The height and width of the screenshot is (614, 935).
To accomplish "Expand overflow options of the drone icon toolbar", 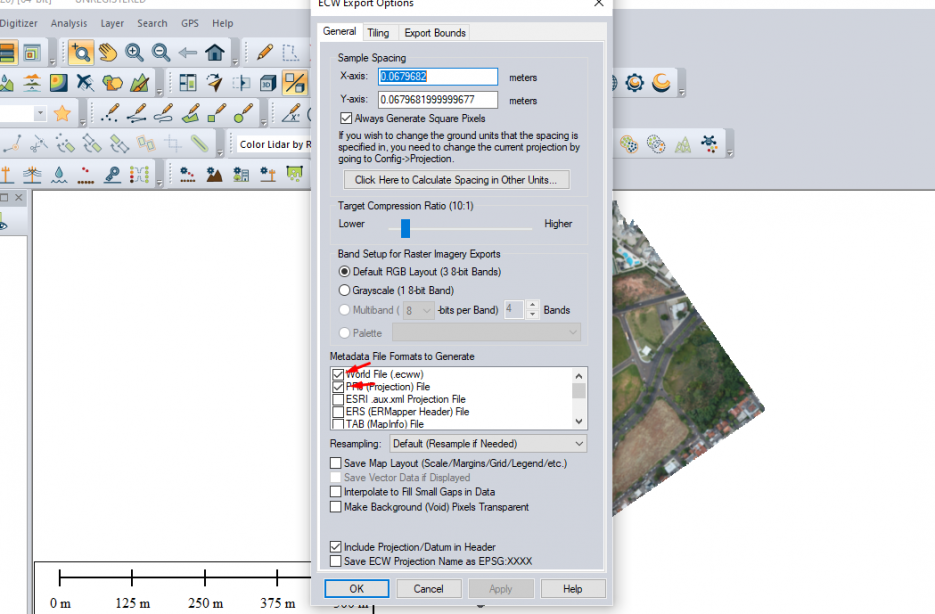I will point(730,153).
